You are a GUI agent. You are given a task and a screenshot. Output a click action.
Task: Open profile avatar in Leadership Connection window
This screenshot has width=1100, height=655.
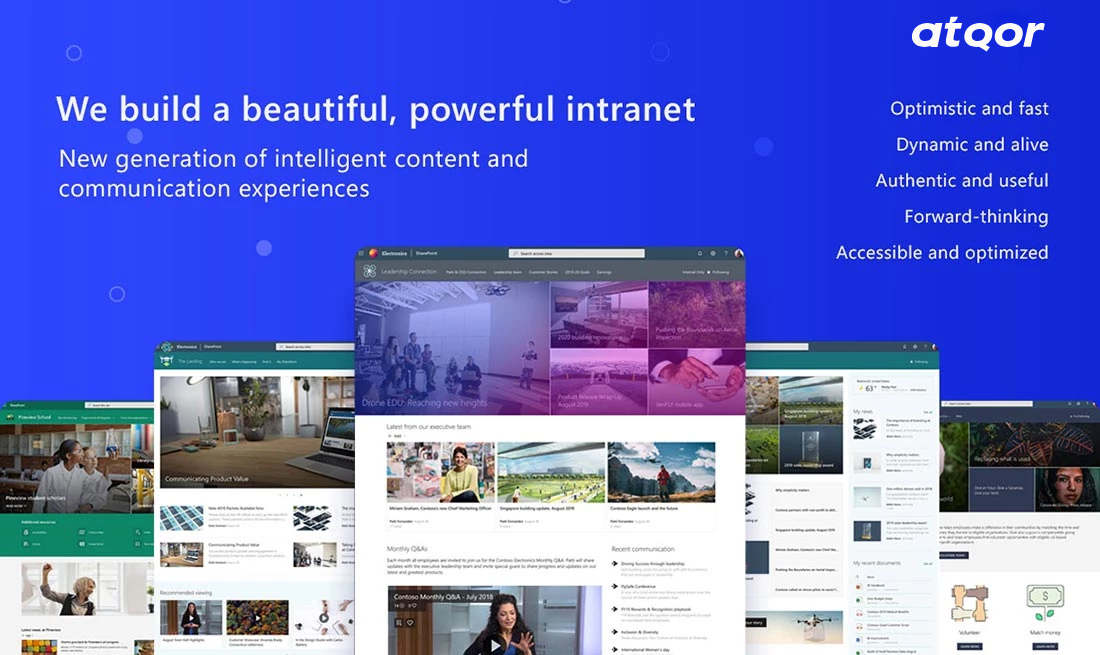[x=739, y=253]
